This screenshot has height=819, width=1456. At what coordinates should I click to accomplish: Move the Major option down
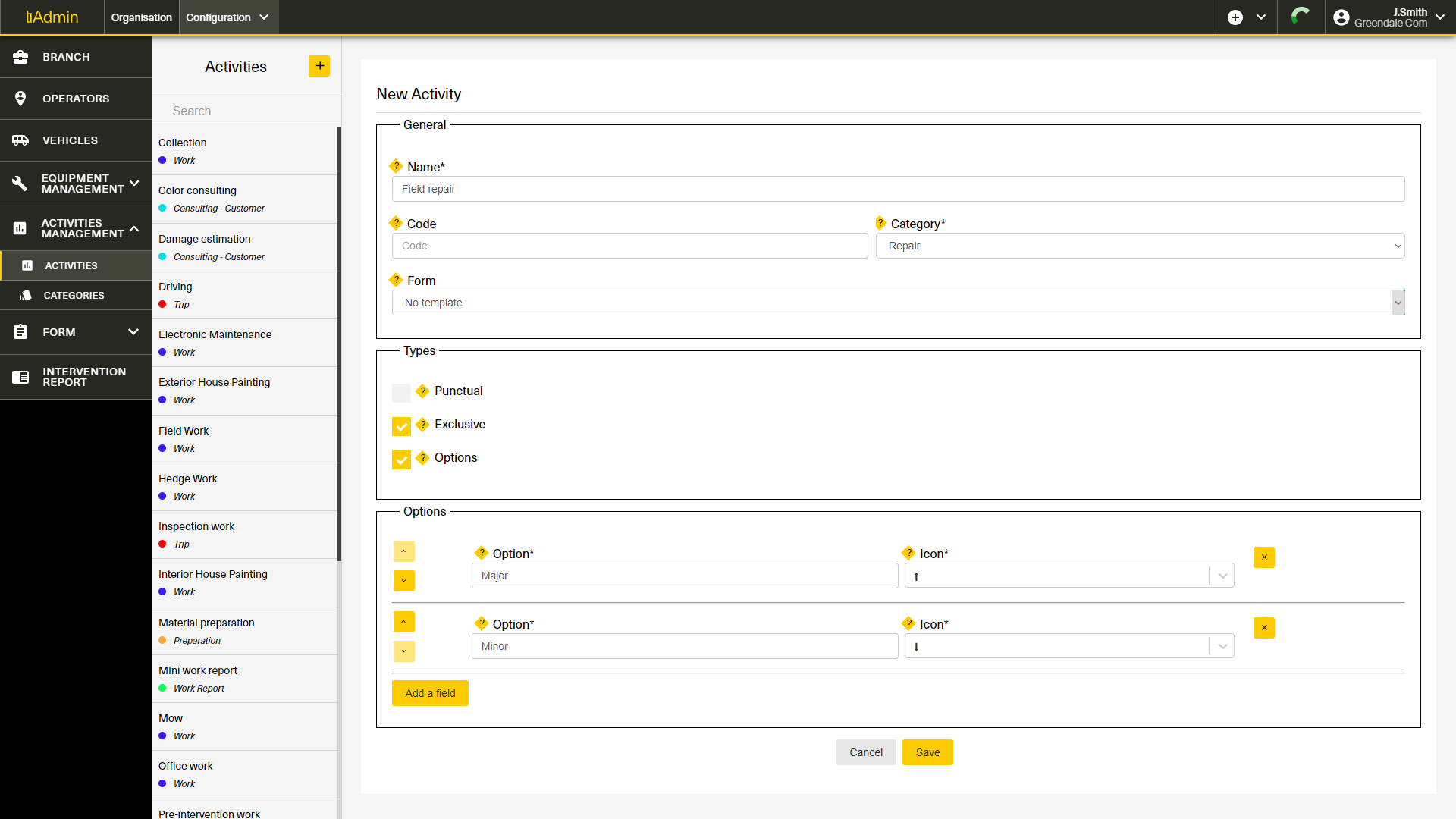tap(403, 581)
